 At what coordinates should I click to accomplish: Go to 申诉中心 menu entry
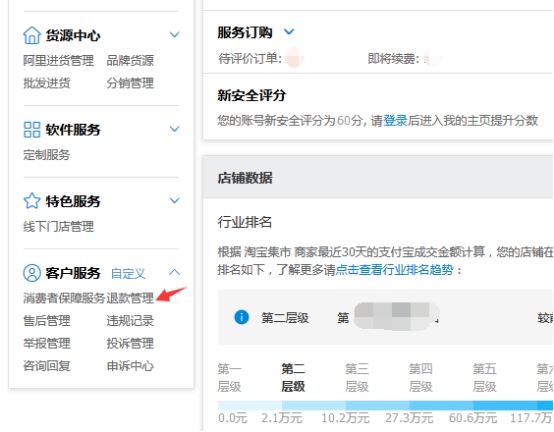point(130,366)
